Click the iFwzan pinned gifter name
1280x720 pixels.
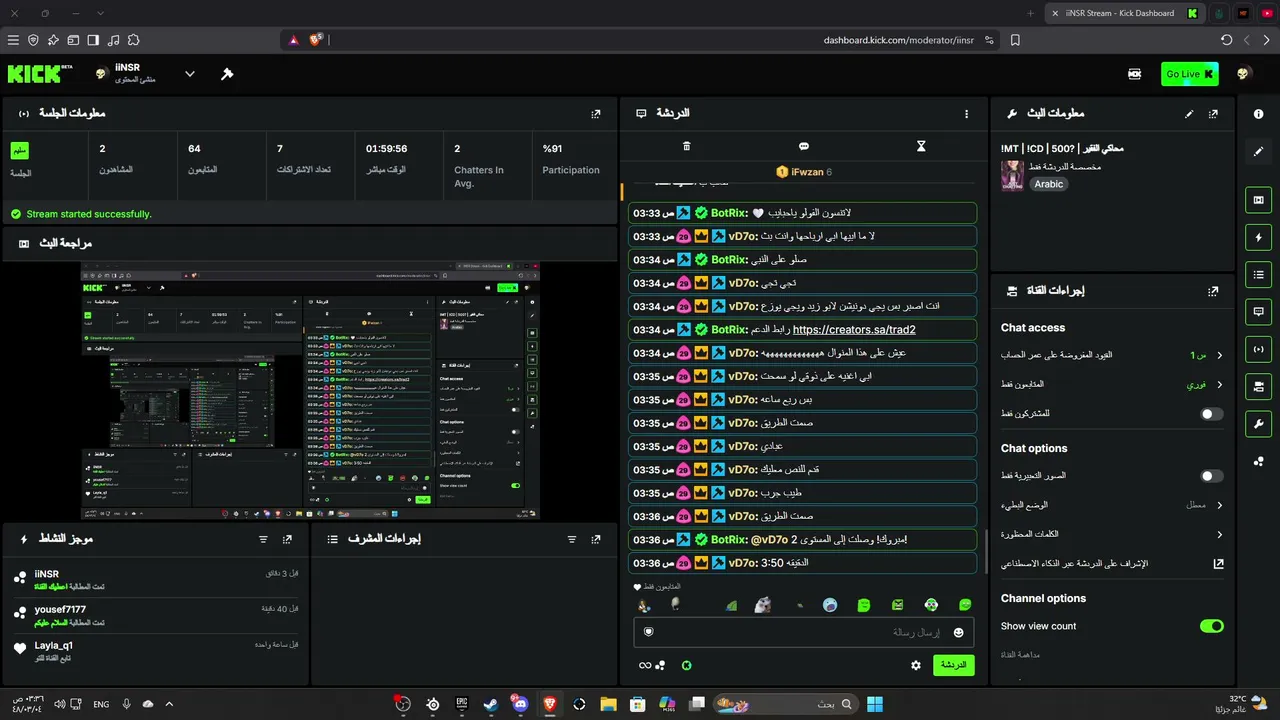807,172
